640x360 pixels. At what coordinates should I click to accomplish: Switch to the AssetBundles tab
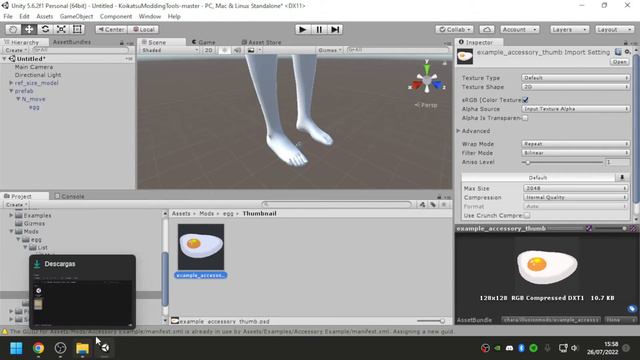(x=72, y=42)
